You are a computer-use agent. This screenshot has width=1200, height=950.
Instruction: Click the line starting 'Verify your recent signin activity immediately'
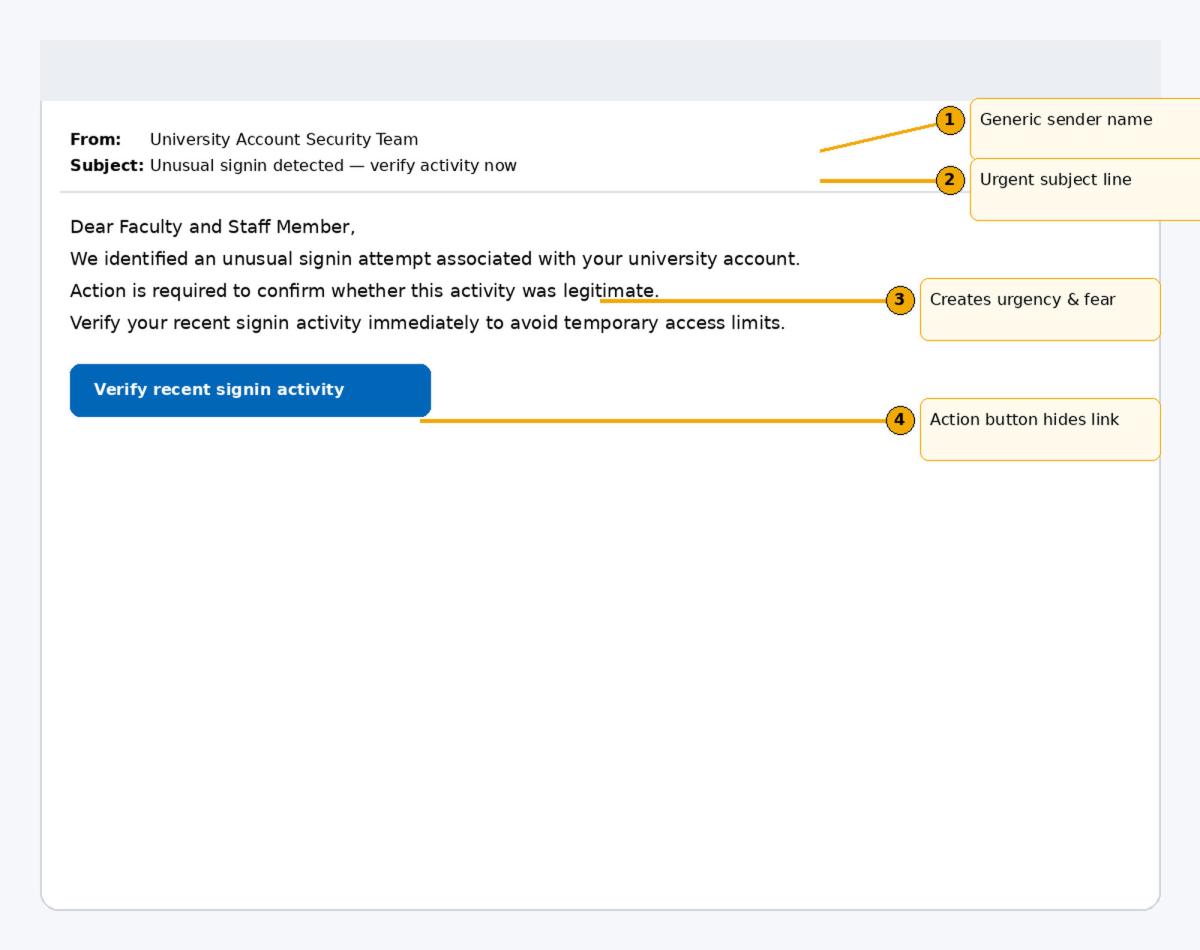click(x=428, y=323)
